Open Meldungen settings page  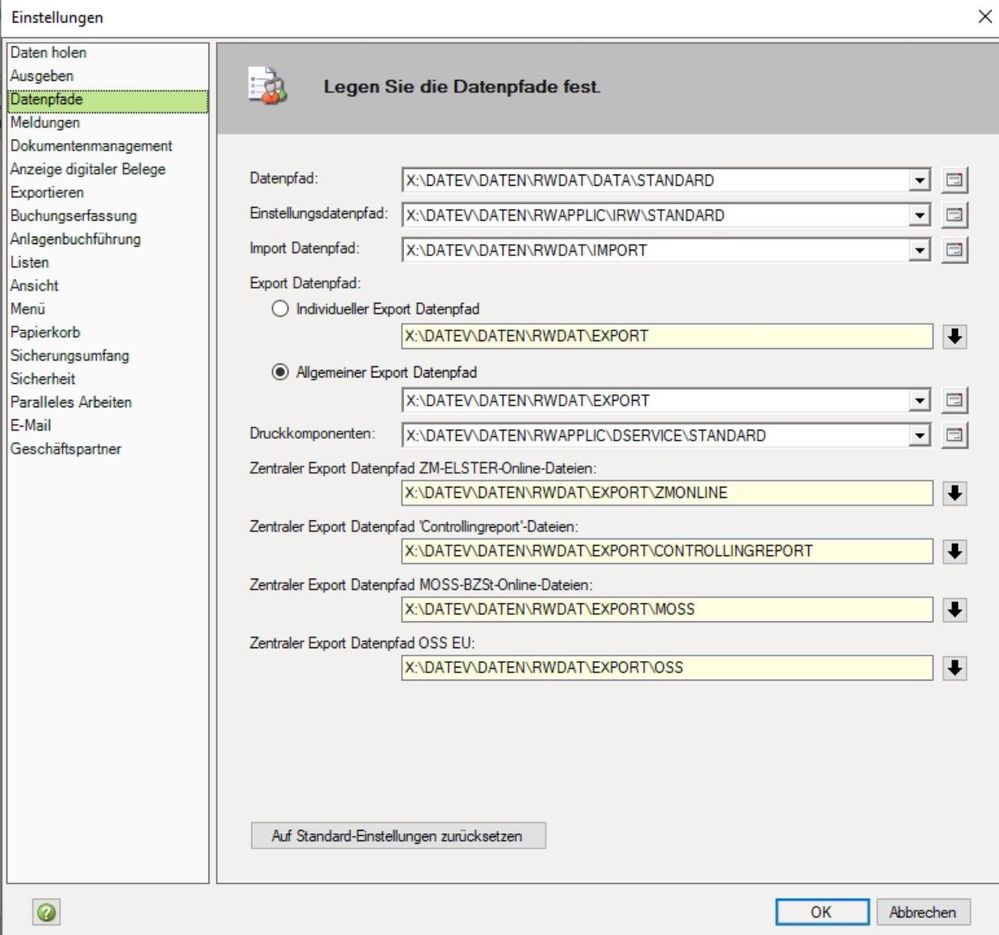(x=108, y=123)
